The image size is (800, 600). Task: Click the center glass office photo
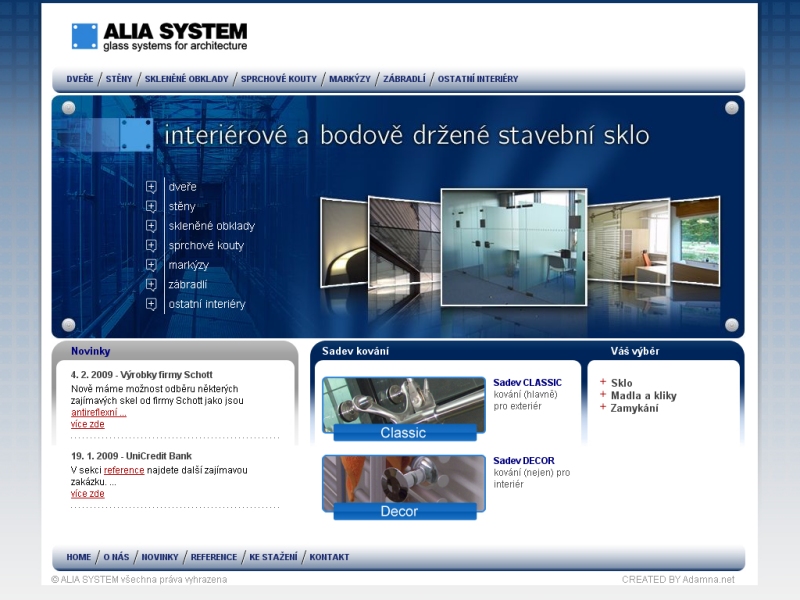(514, 247)
